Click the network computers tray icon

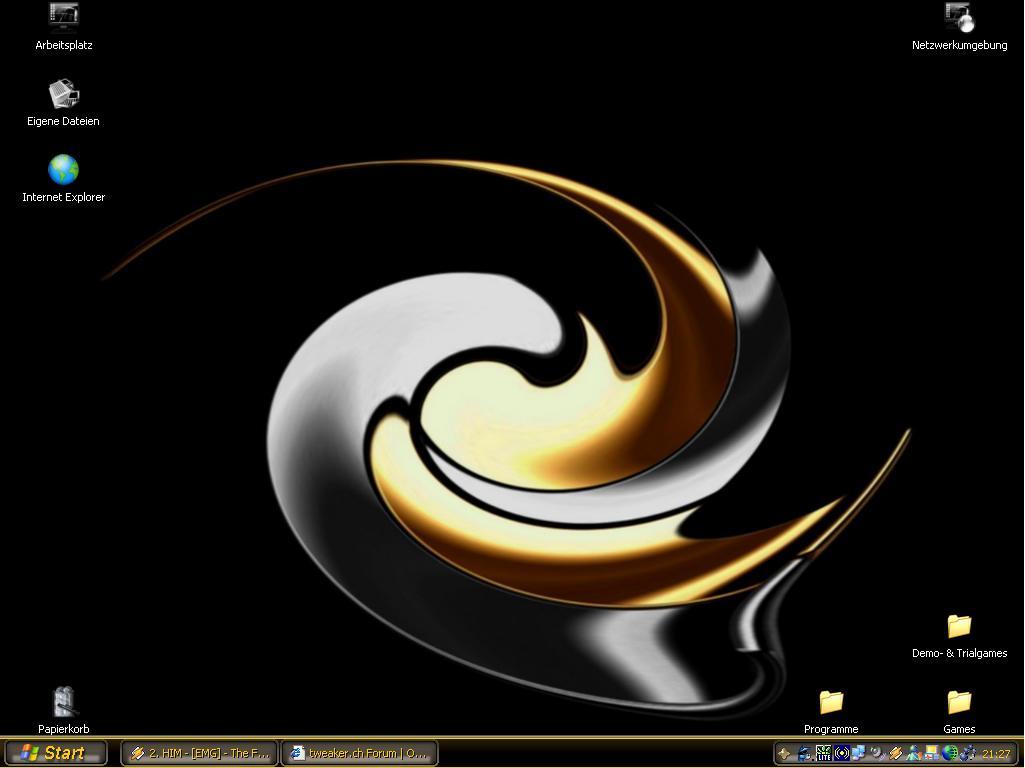859,754
